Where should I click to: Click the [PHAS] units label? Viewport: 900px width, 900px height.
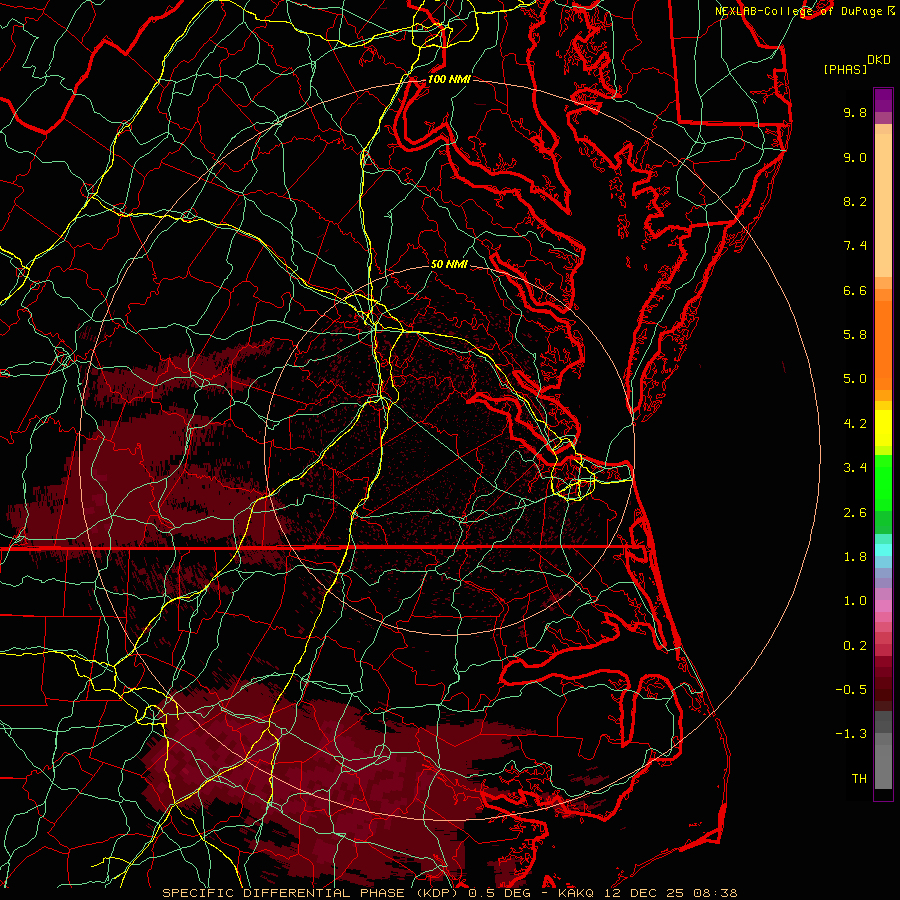(x=845, y=69)
